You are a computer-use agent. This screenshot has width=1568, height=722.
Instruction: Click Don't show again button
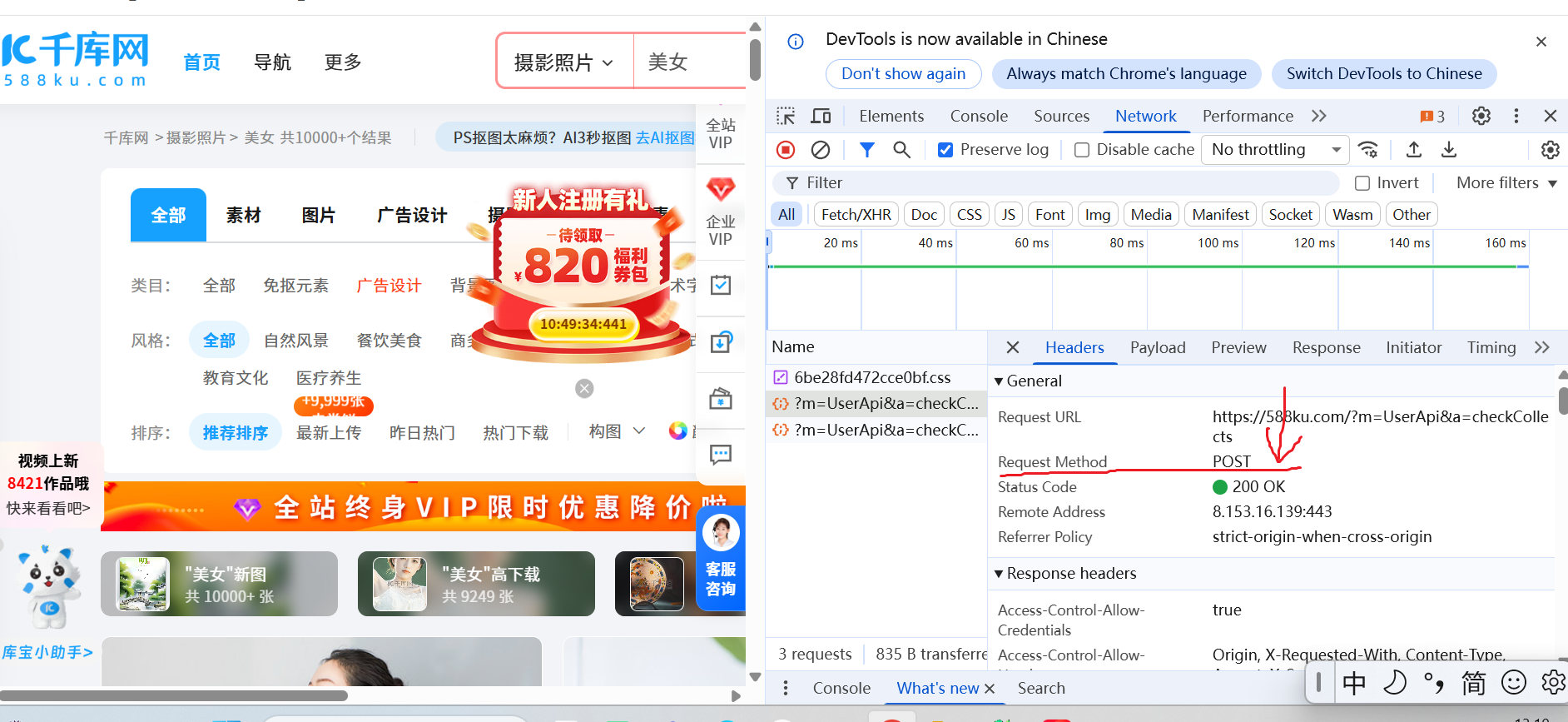point(904,74)
